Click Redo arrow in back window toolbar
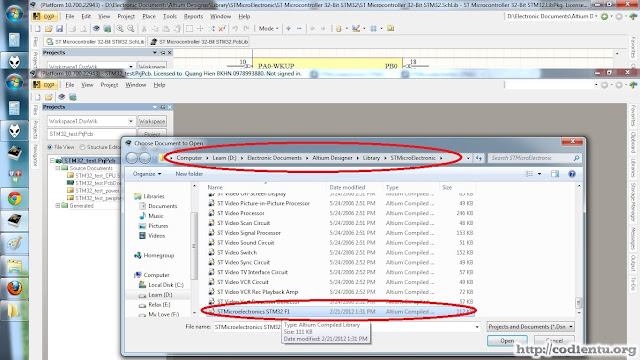The width and height of the screenshot is (640, 360). coord(246,29)
